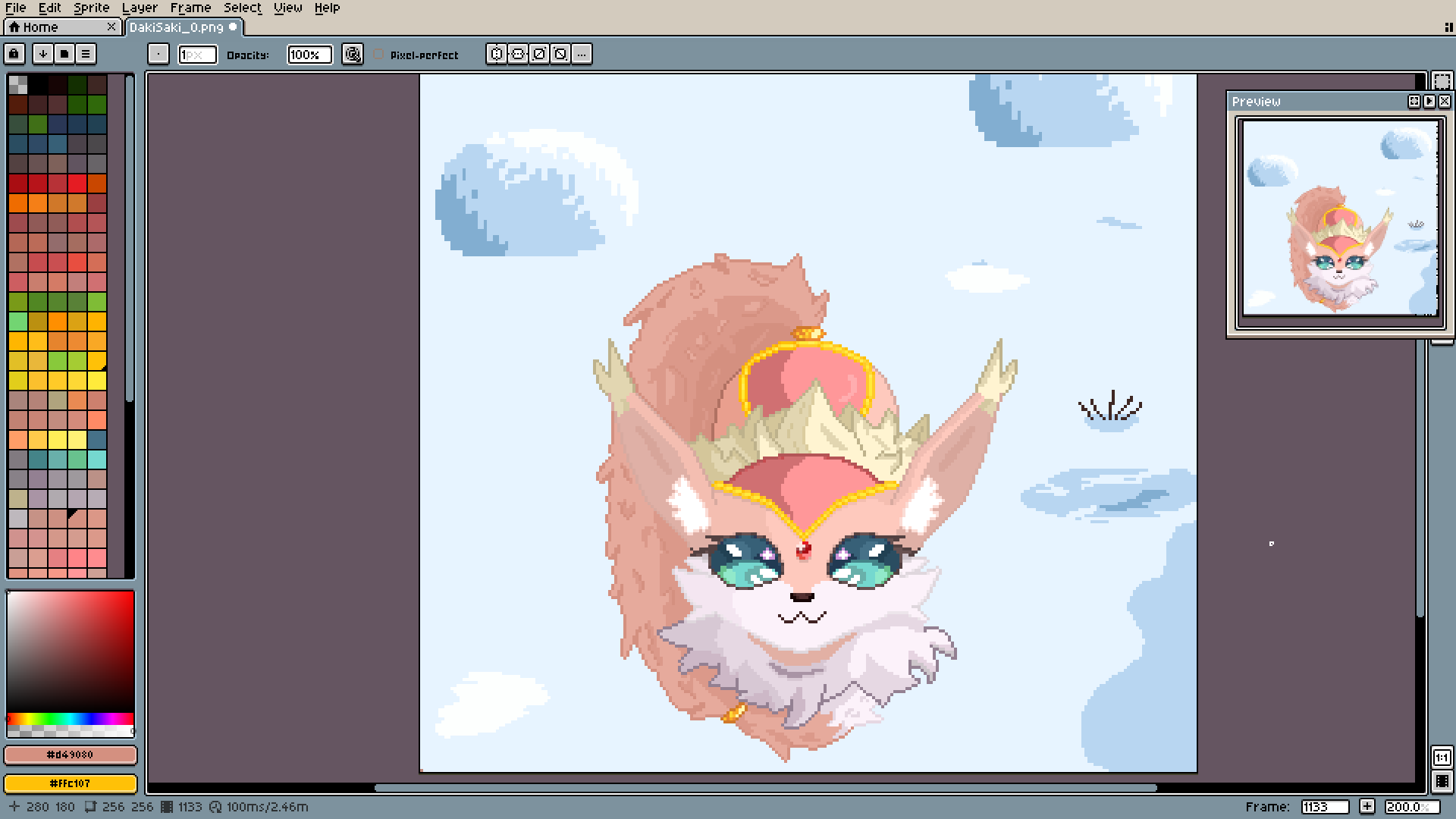Screen dimensions: 1456x819
Task: Open the Sprite menu
Action: [x=91, y=8]
